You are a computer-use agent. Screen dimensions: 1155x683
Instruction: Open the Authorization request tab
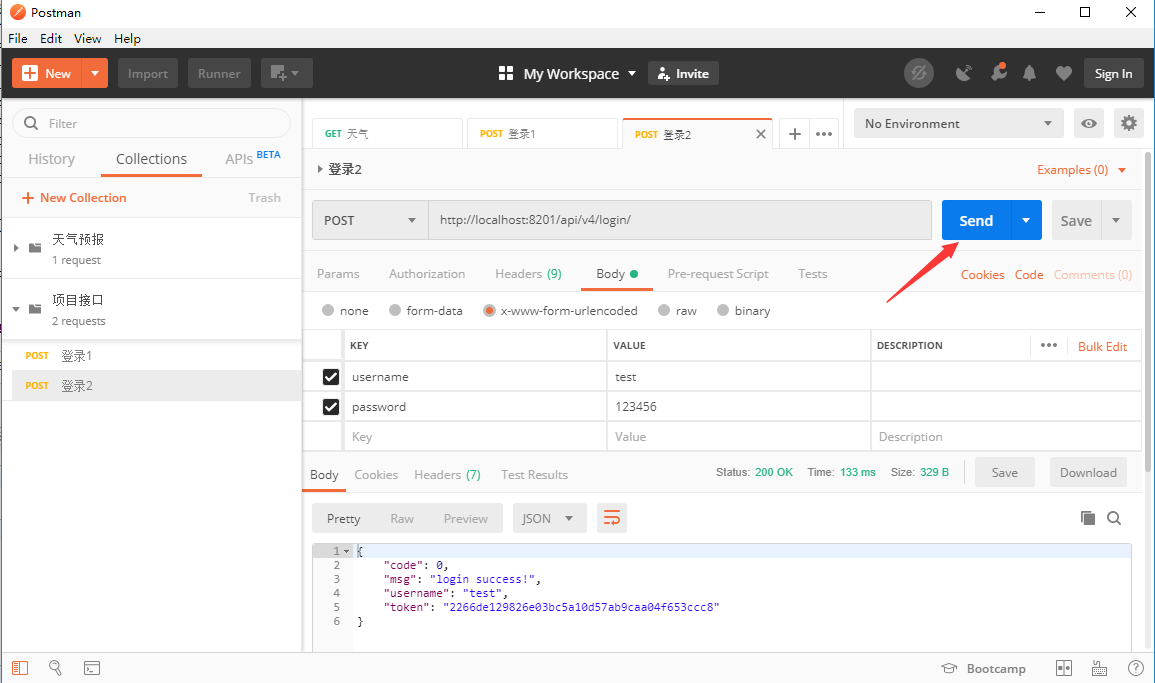(x=427, y=273)
